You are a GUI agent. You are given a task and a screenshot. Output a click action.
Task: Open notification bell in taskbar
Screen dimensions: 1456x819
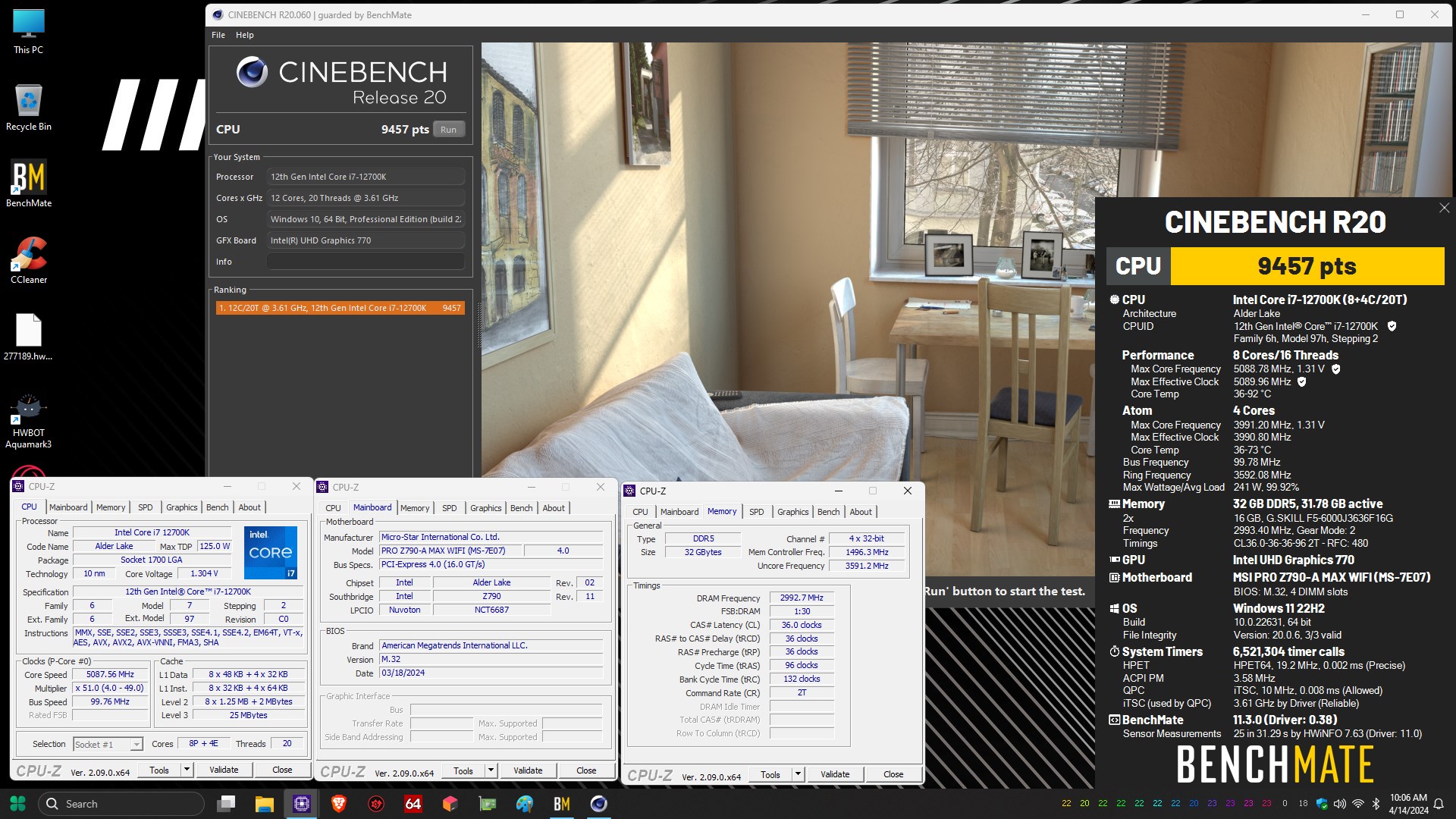pyautogui.click(x=1438, y=804)
